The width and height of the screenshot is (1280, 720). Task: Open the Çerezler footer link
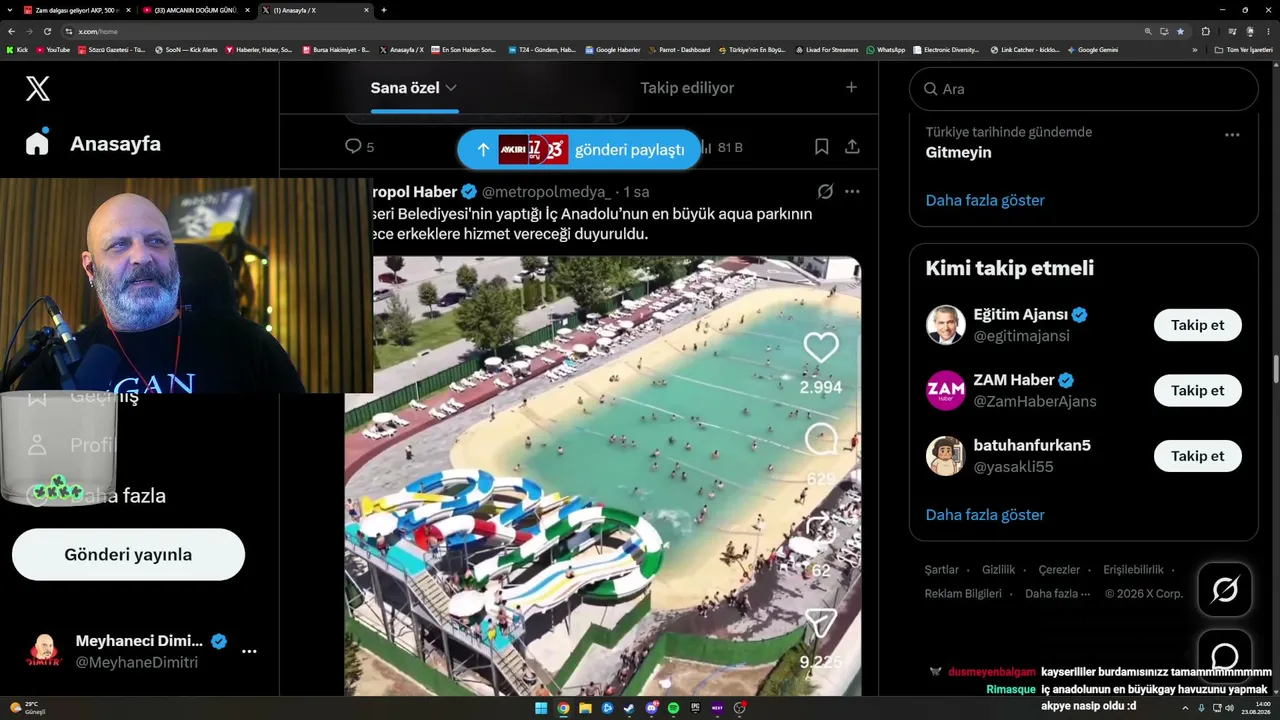[1059, 570]
